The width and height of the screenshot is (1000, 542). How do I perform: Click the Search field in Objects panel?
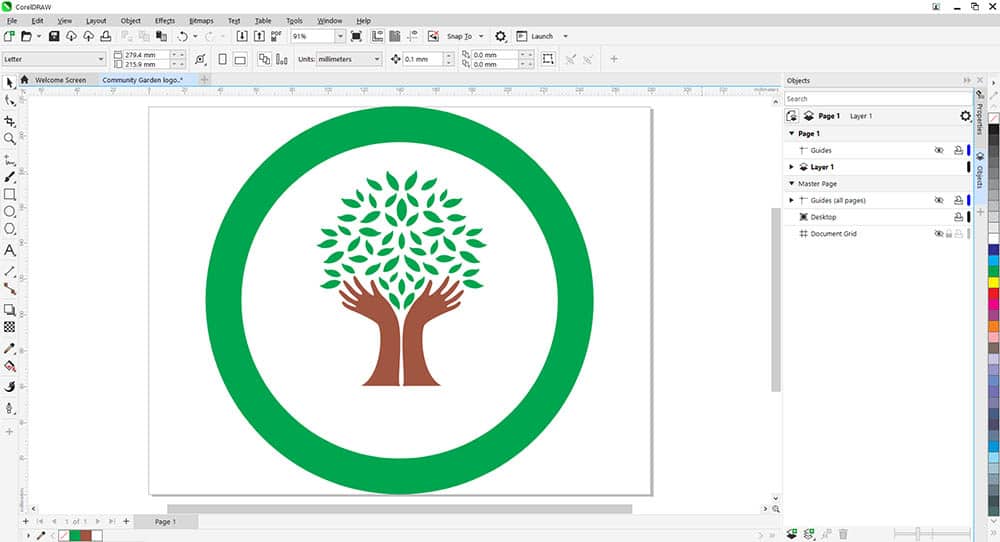[870, 99]
